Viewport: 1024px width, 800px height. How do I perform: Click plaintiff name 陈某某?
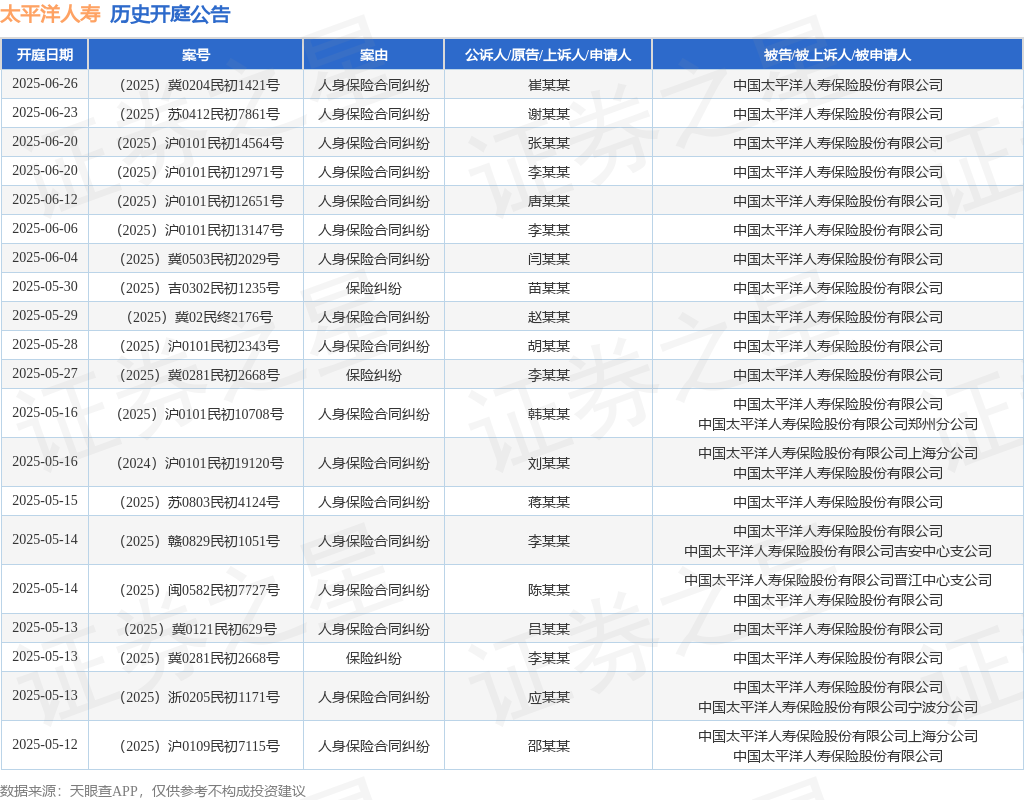point(549,590)
